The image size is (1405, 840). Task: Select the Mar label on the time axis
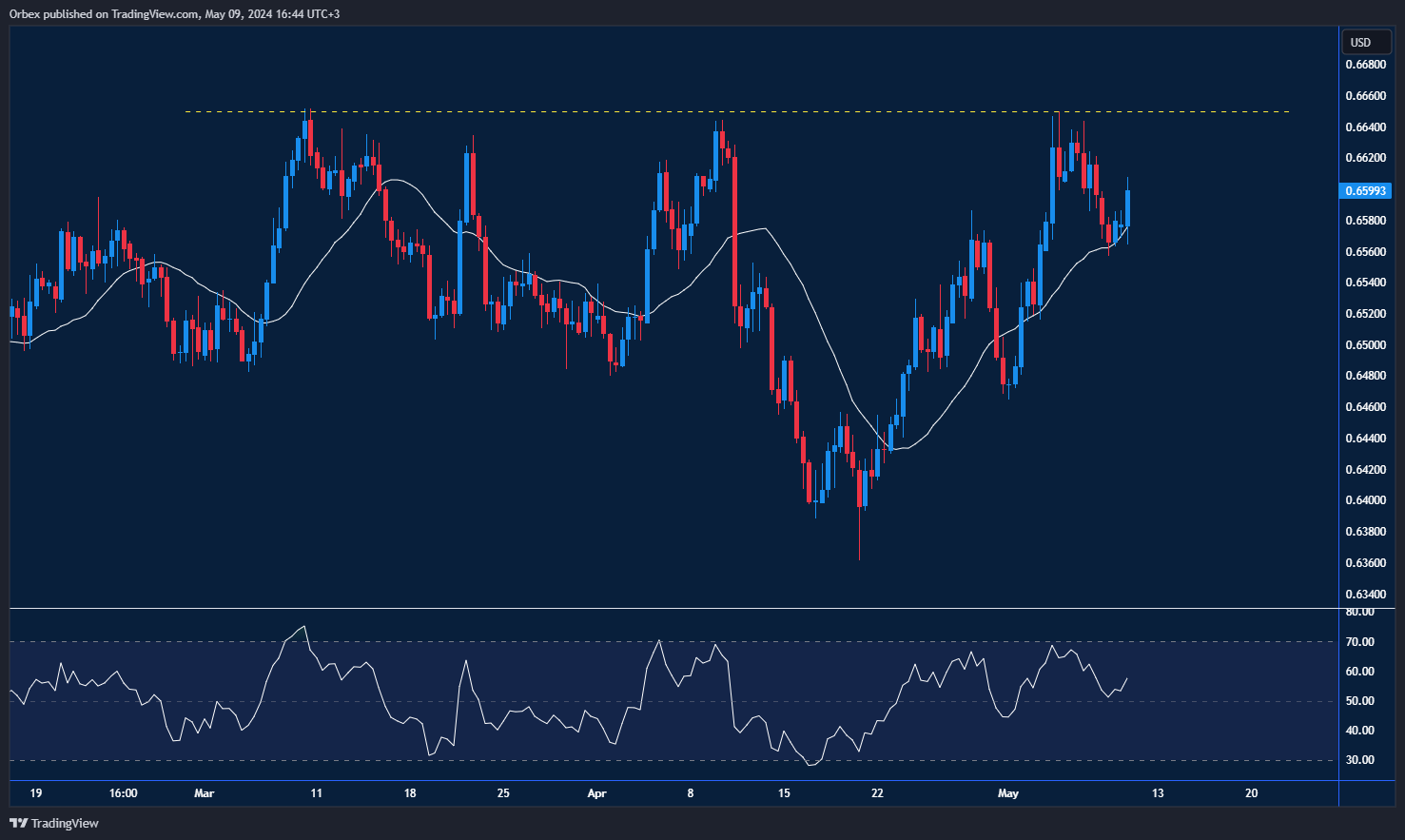pyautogui.click(x=205, y=793)
